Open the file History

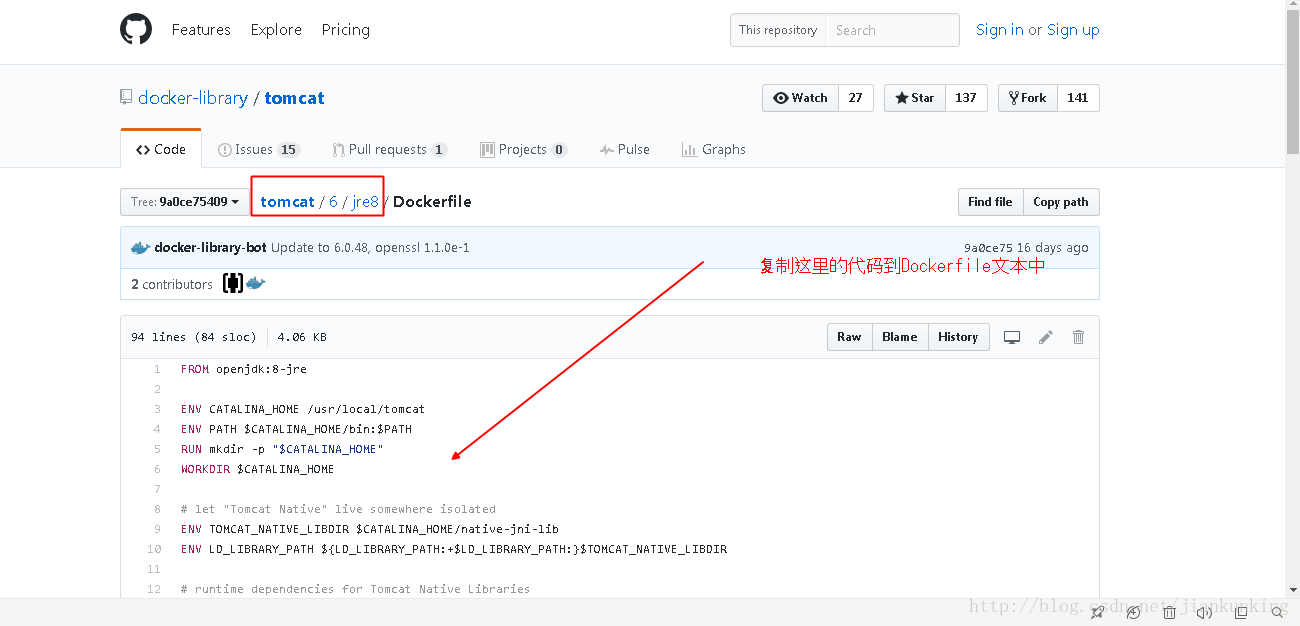pyautogui.click(x=958, y=337)
